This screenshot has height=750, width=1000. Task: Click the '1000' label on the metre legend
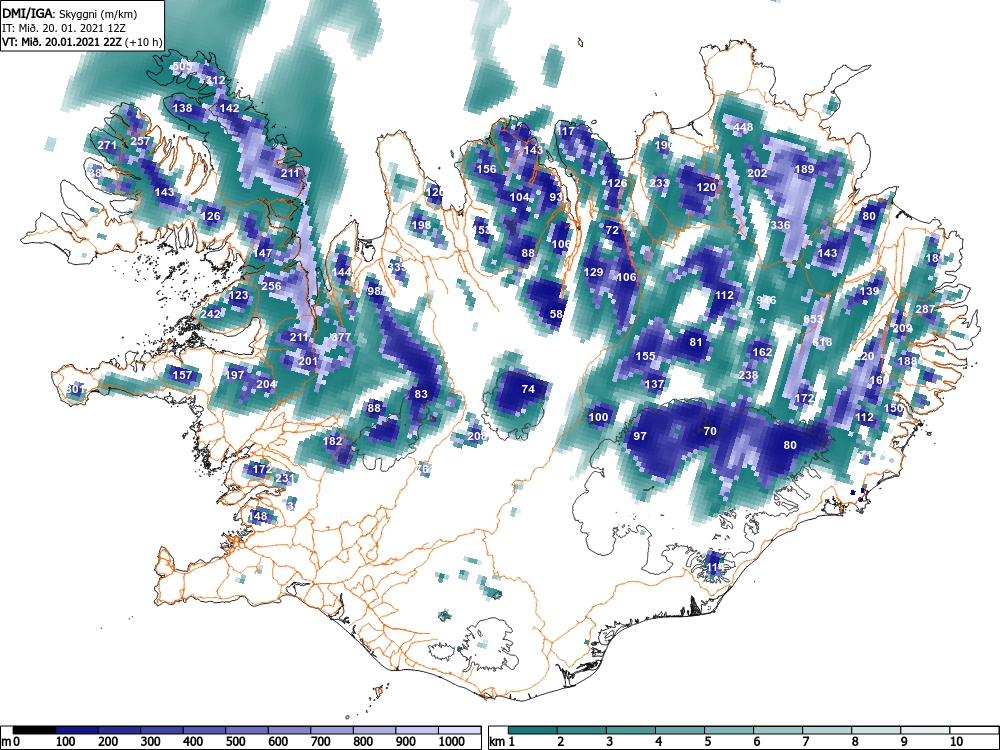tap(452, 742)
